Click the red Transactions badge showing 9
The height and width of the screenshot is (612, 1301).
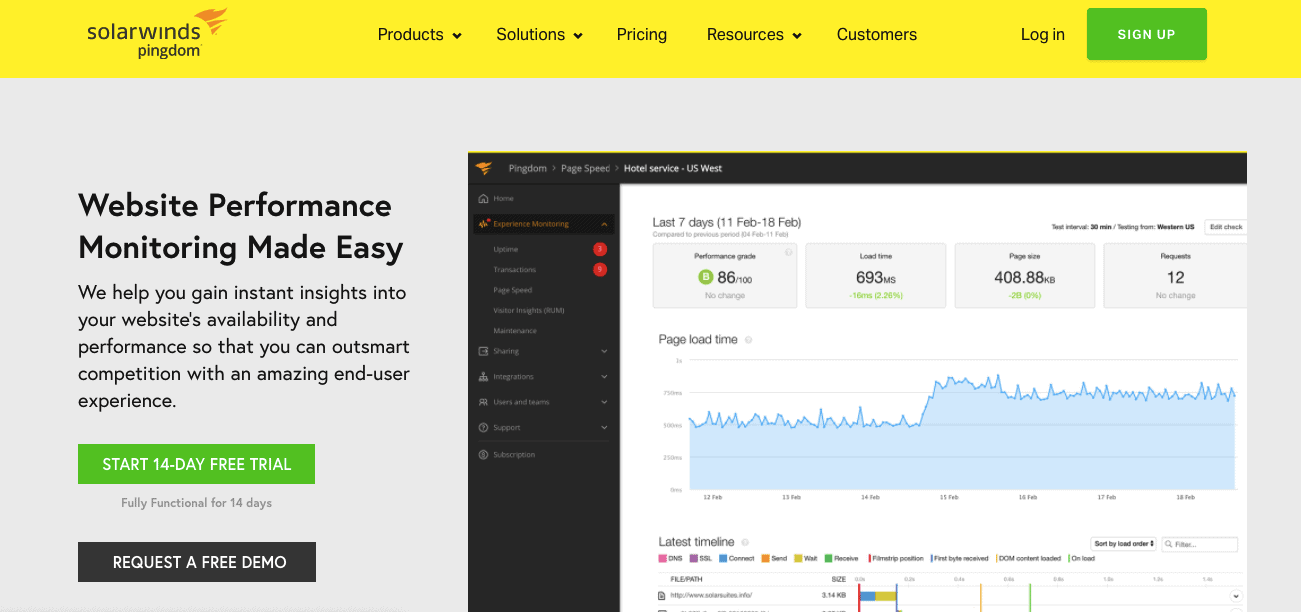click(x=600, y=269)
